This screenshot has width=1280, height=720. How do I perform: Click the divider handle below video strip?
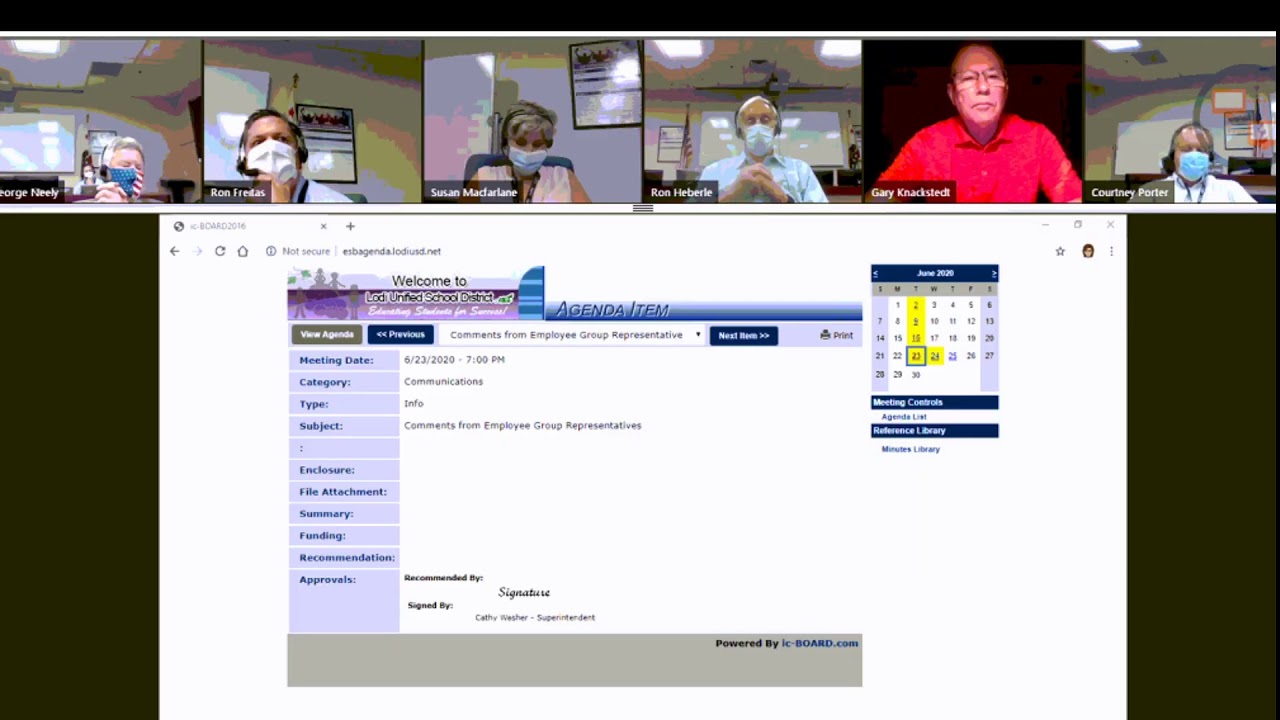coord(643,208)
